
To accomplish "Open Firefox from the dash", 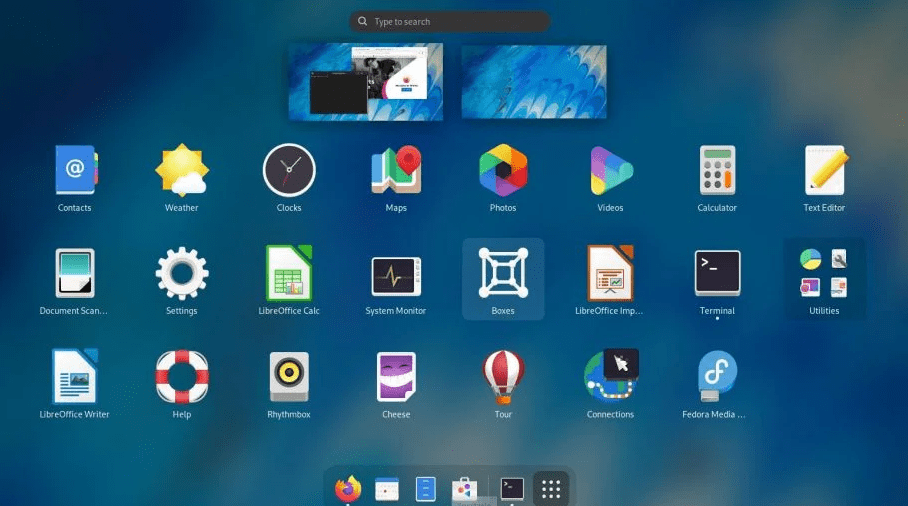I will click(348, 489).
